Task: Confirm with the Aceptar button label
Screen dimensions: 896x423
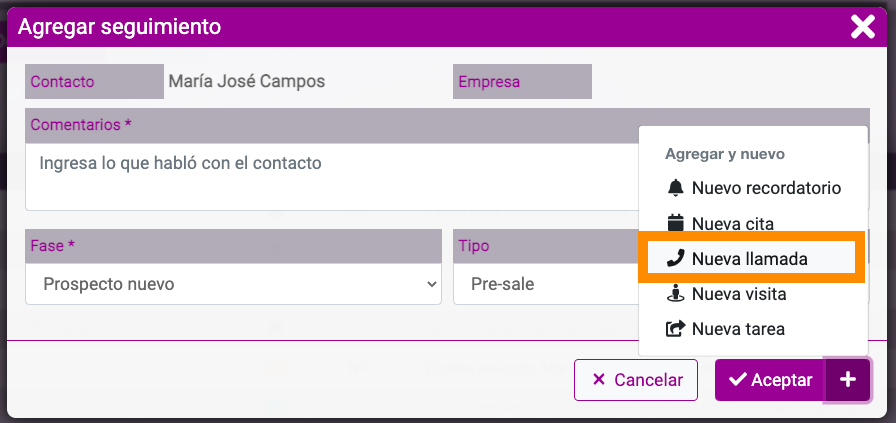Action: (782, 380)
